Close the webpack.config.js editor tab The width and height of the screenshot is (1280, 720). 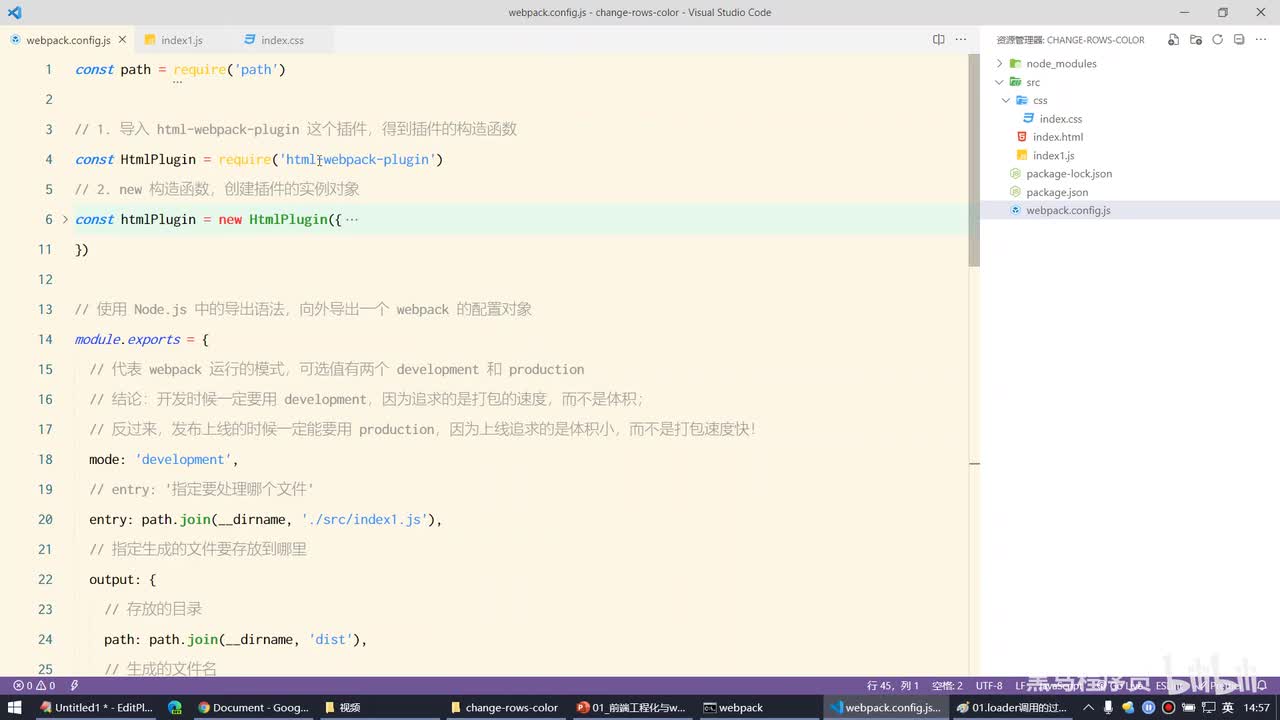click(x=123, y=40)
